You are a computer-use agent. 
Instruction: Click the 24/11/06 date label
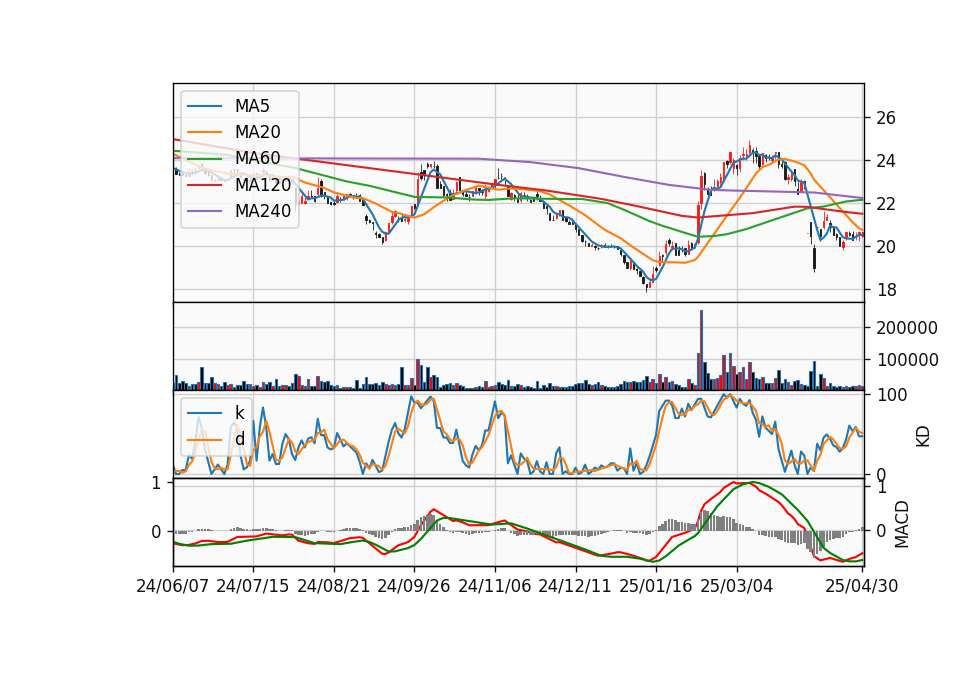[x=495, y=586]
